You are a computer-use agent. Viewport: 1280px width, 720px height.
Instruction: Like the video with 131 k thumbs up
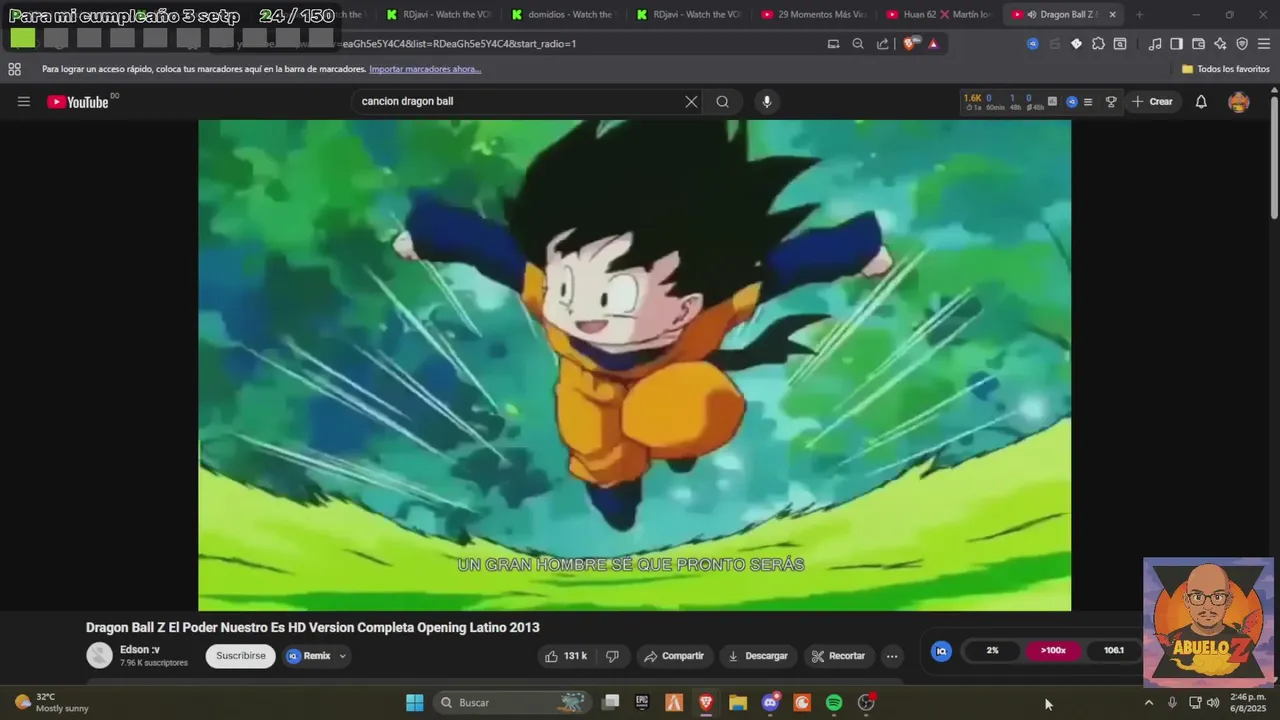566,656
